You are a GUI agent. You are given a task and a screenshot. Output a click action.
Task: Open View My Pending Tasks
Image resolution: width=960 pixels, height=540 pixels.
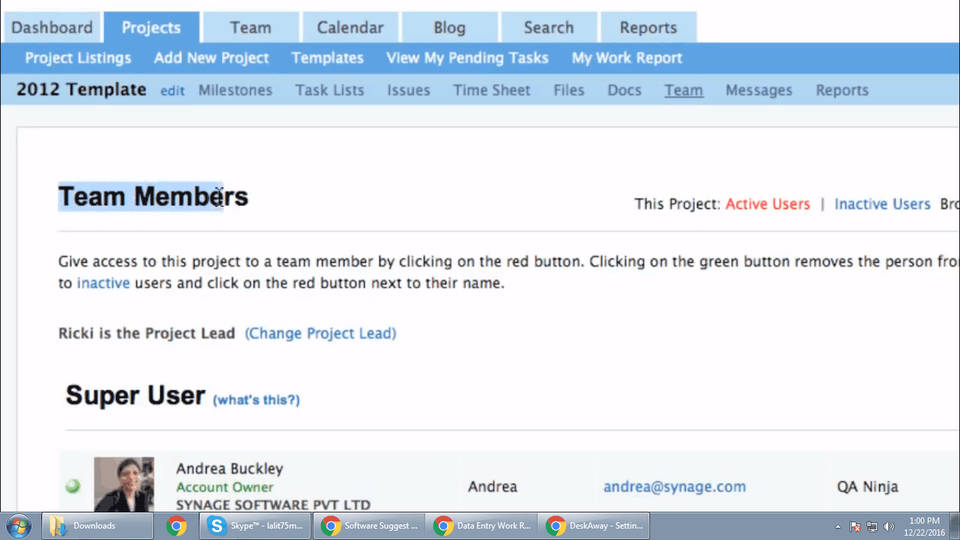[467, 58]
